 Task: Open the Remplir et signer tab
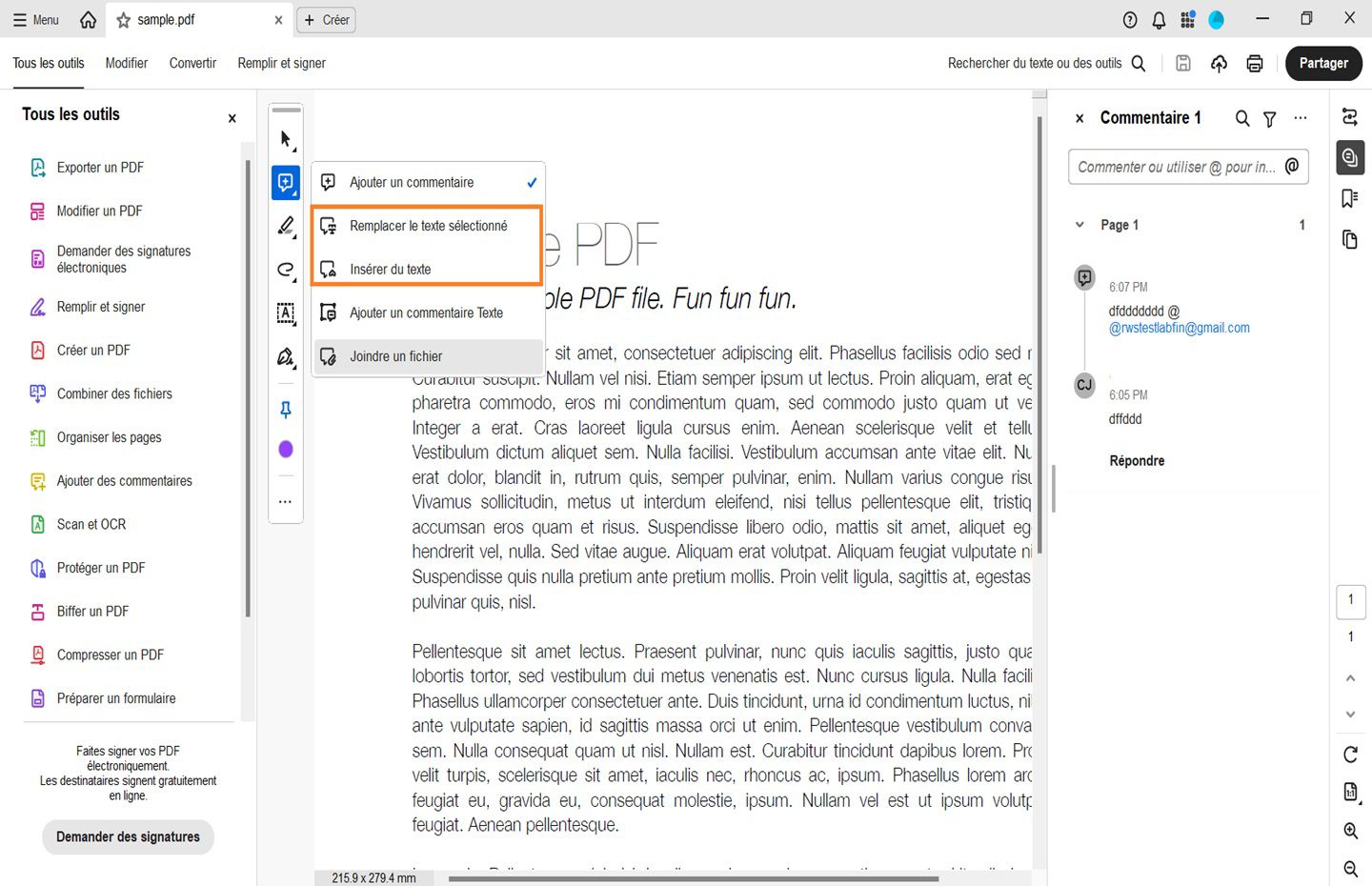pos(281,63)
